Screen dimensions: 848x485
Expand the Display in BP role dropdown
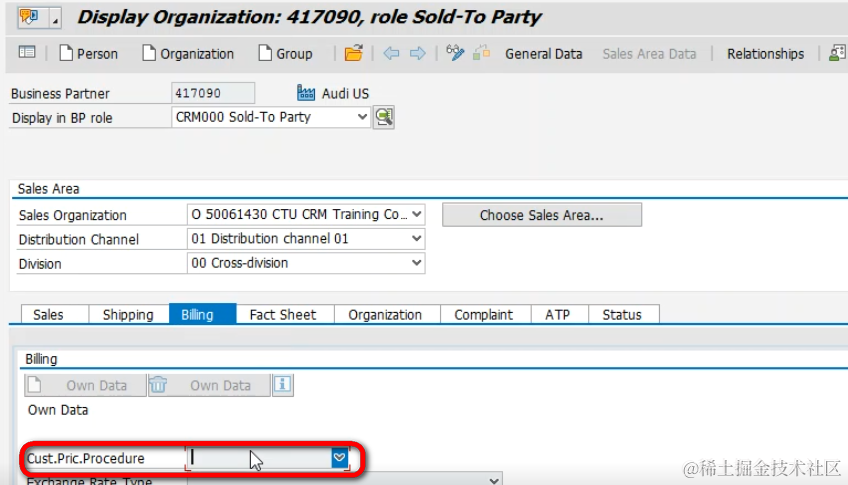362,117
